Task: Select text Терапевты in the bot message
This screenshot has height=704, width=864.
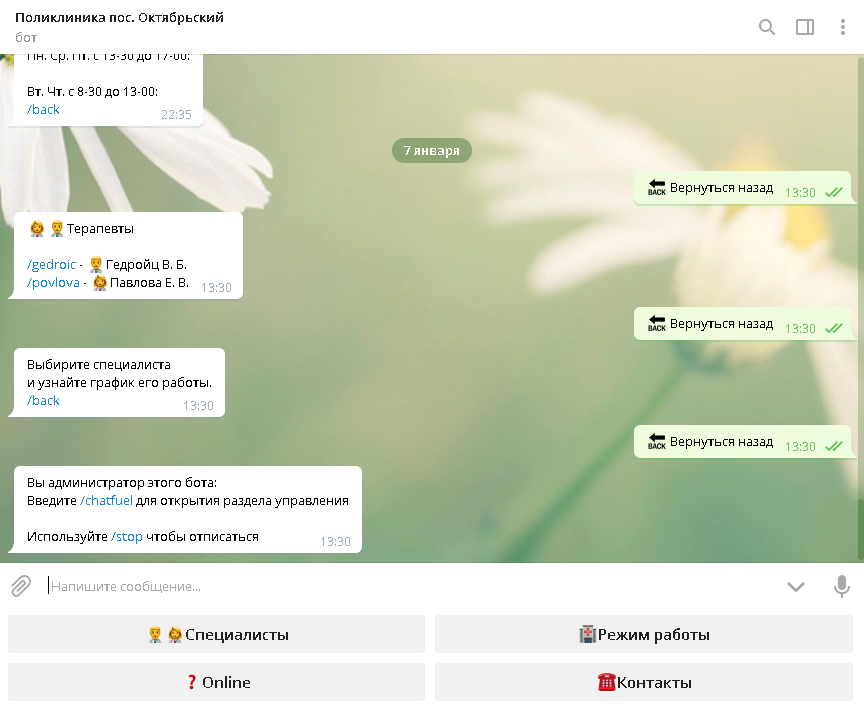Action: pyautogui.click(x=100, y=229)
